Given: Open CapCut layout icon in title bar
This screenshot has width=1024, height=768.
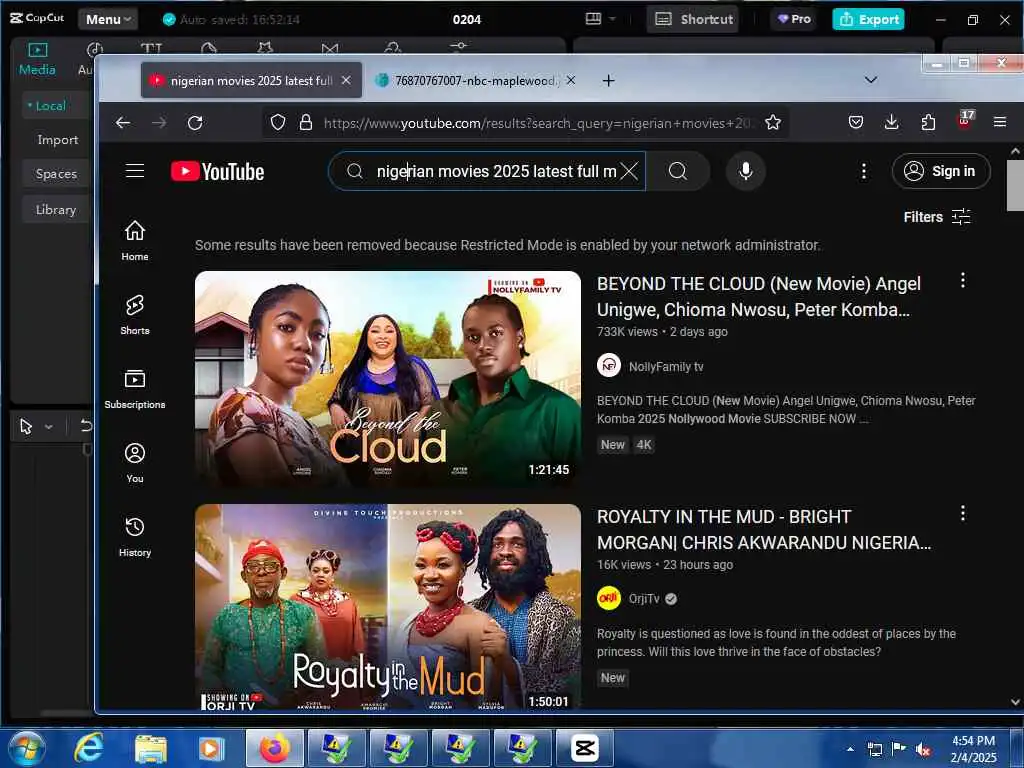Looking at the screenshot, I should [593, 19].
